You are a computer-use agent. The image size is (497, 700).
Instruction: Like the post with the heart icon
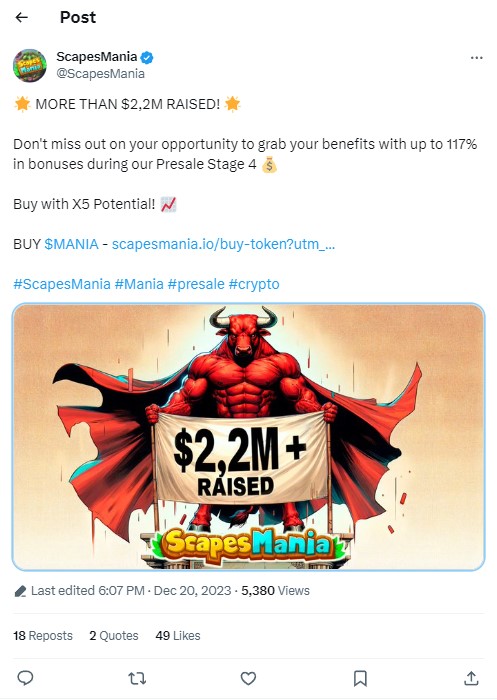[x=248, y=678]
